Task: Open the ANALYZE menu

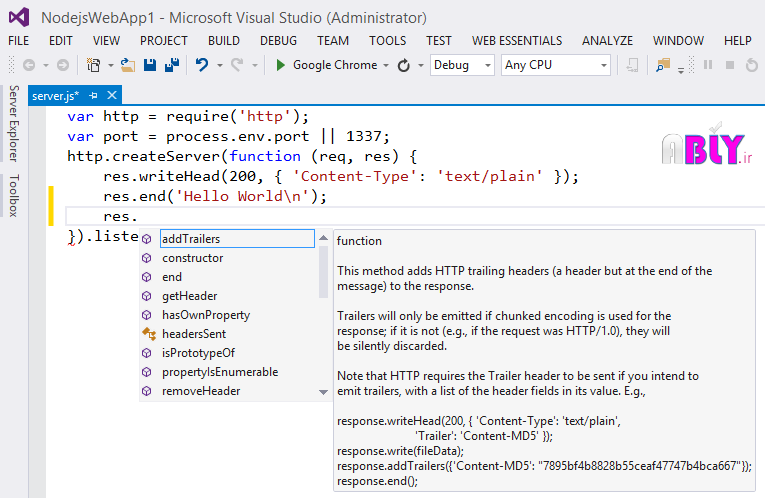Action: pyautogui.click(x=607, y=40)
